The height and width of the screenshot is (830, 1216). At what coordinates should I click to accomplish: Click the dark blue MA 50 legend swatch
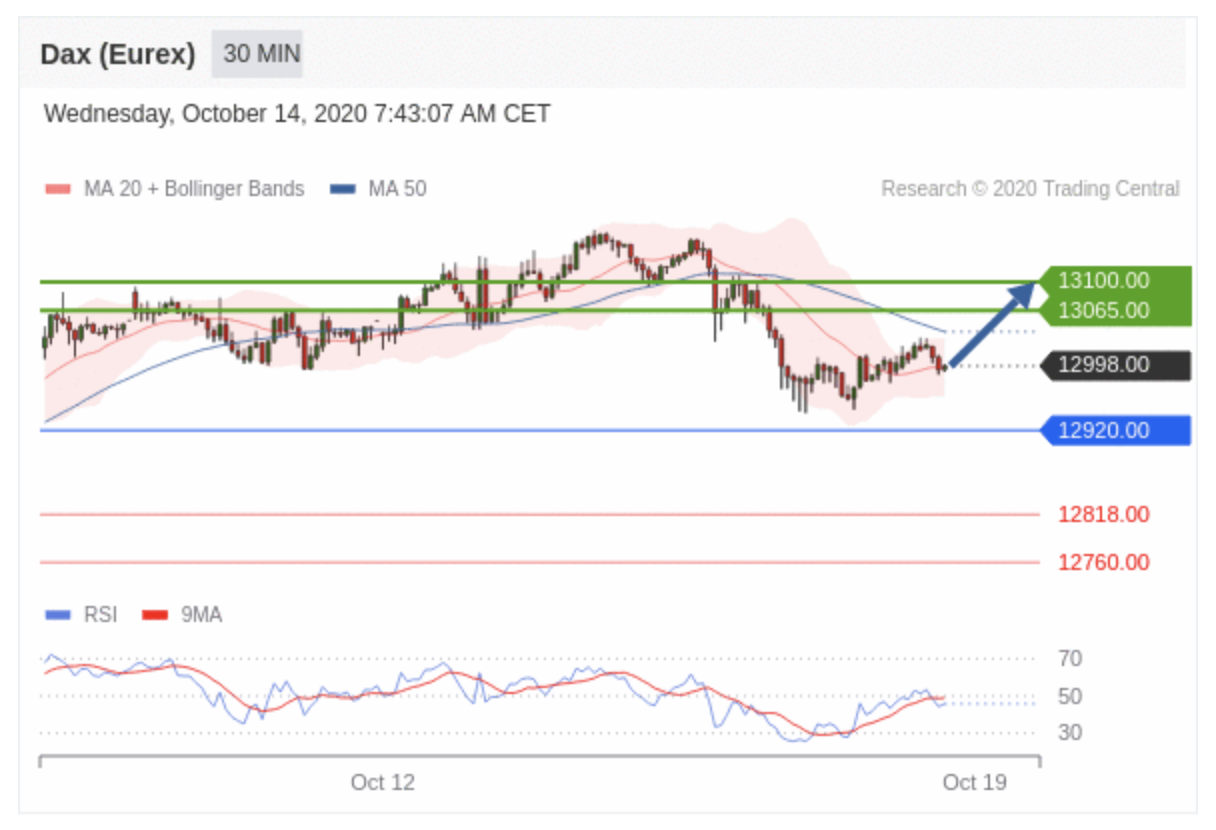pos(343,189)
